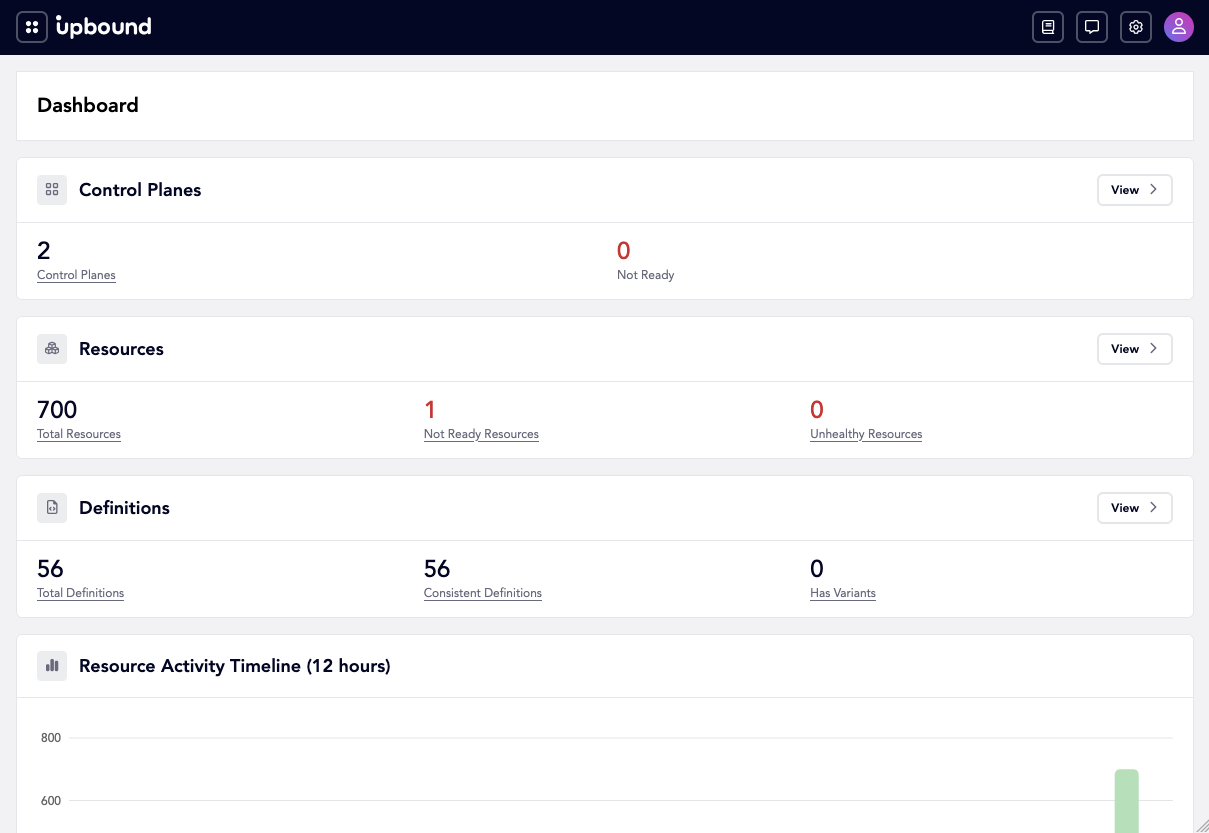Open the Not Ready Resources link
The height and width of the screenshot is (833, 1209).
click(481, 434)
